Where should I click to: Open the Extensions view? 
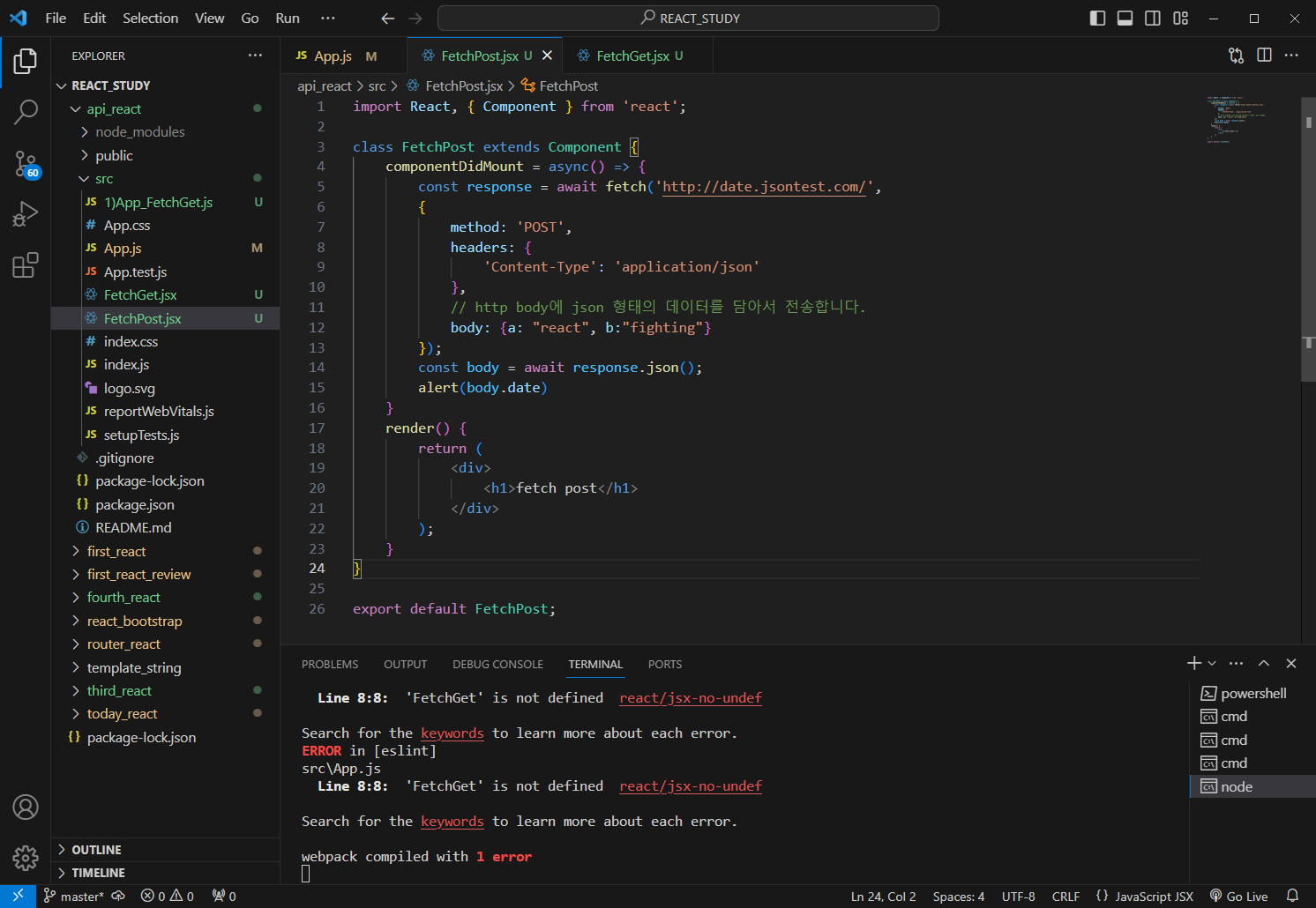coord(26,264)
